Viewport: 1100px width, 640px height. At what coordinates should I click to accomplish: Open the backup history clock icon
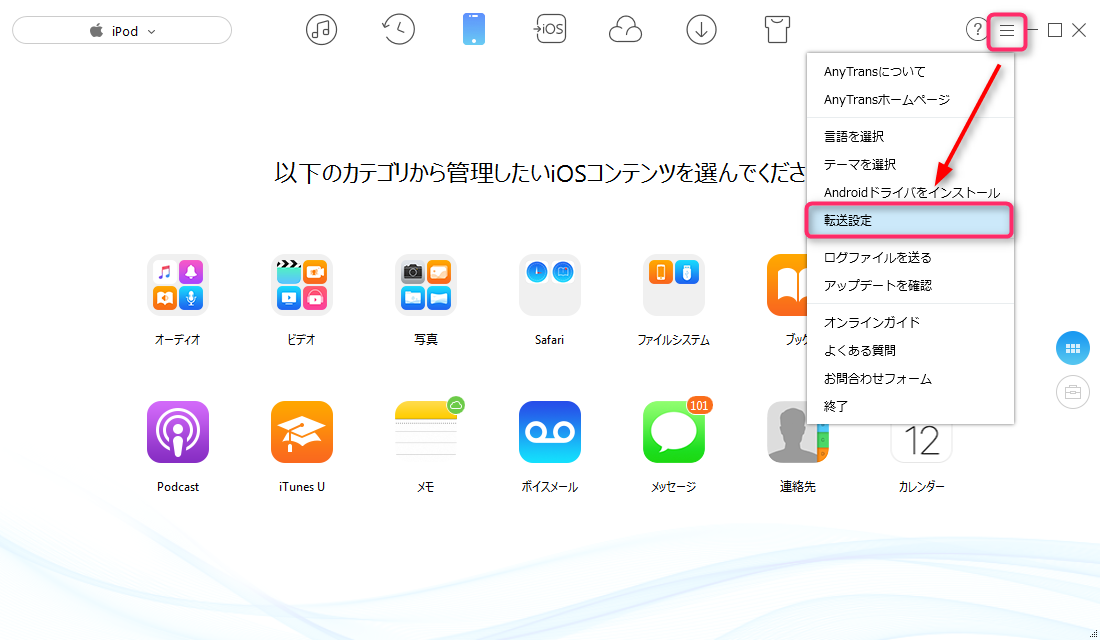tap(398, 30)
